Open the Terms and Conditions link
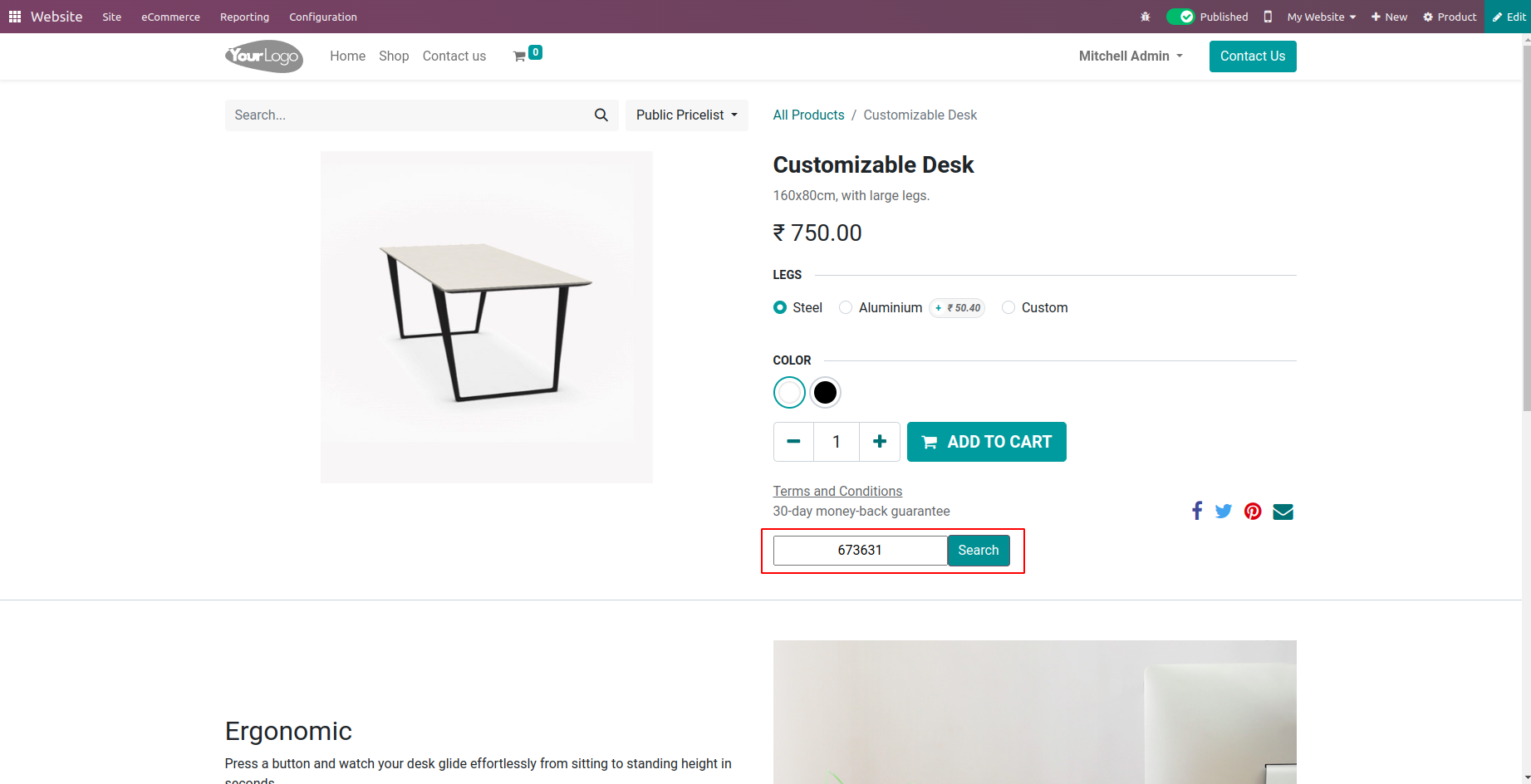 point(837,491)
